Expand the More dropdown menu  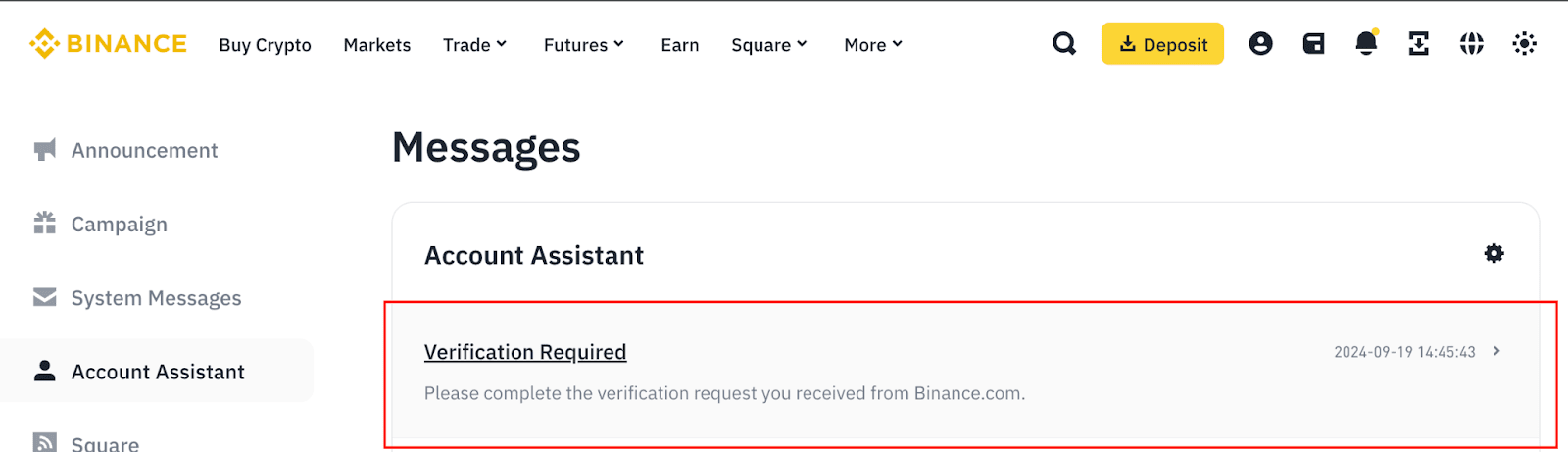tap(873, 45)
